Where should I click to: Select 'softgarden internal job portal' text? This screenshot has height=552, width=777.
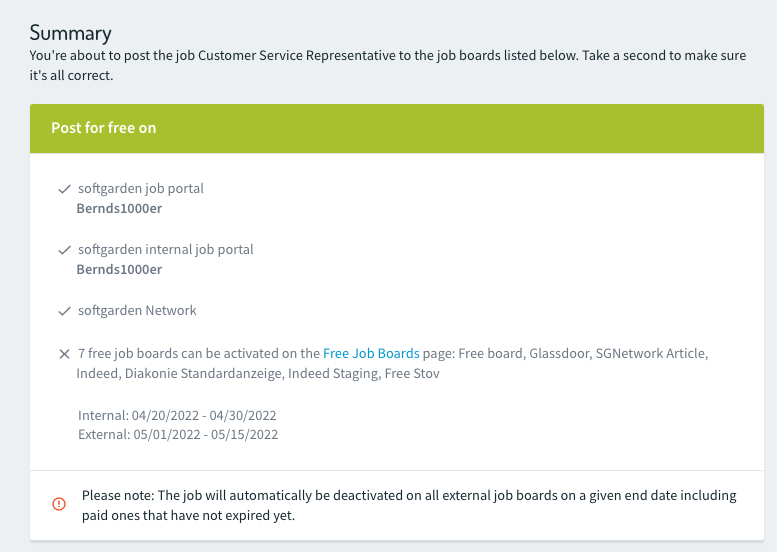(166, 249)
